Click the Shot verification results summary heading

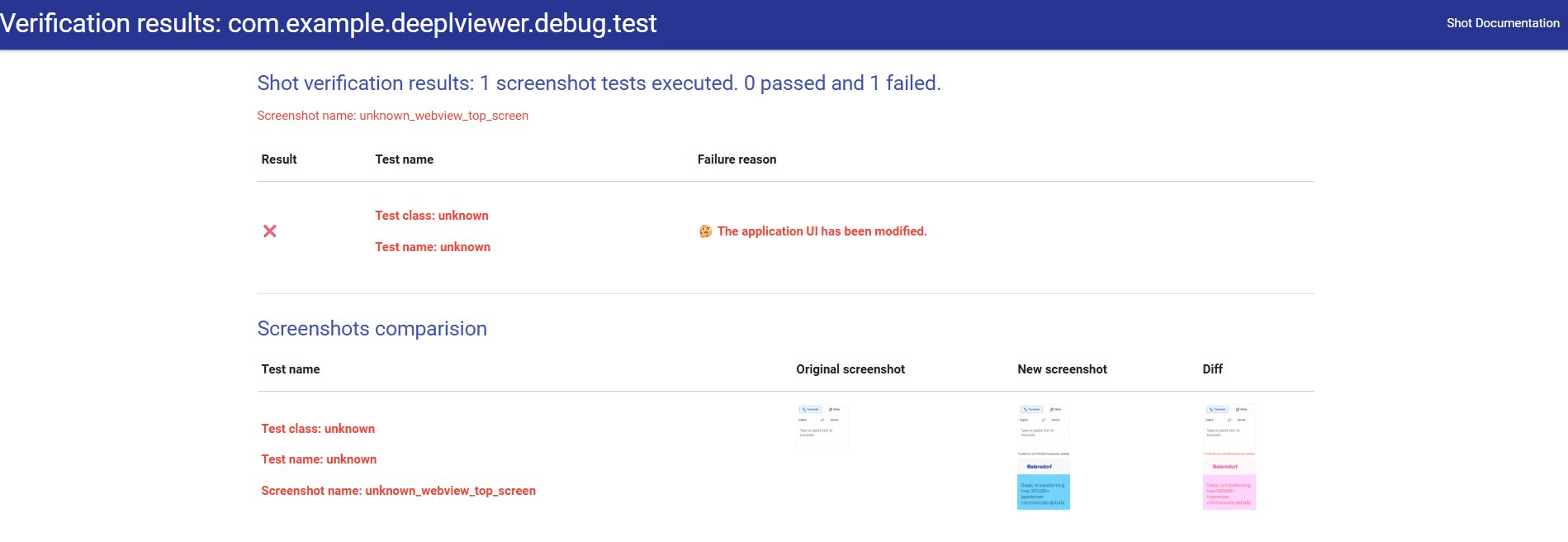(599, 83)
